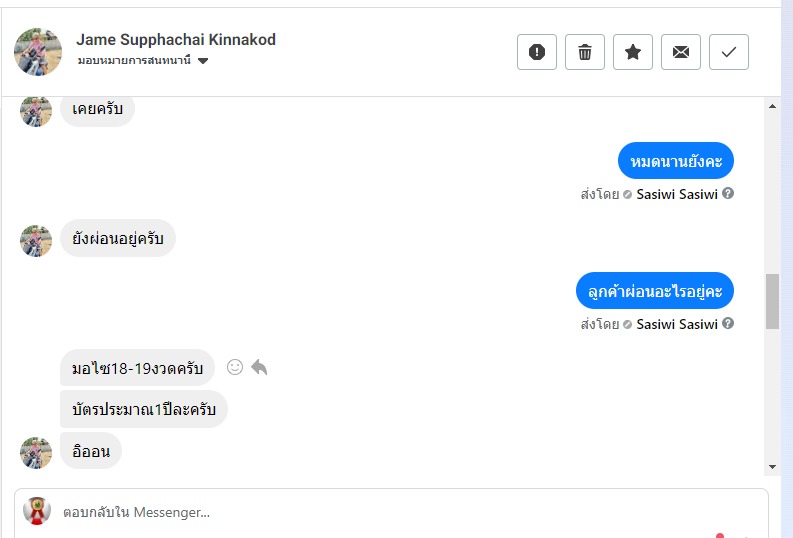
Task: Click emoji reaction icon beside มอไซ18-19งวดครับ
Action: click(235, 367)
